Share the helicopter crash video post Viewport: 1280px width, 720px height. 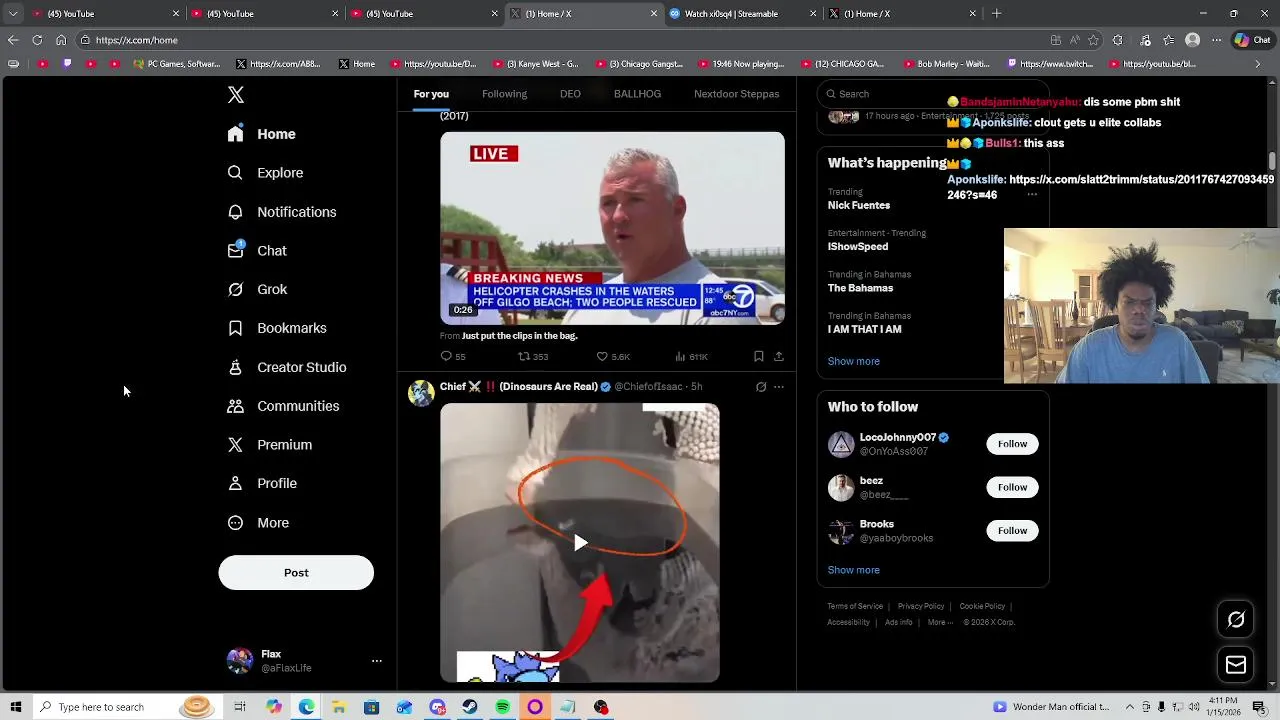779,356
